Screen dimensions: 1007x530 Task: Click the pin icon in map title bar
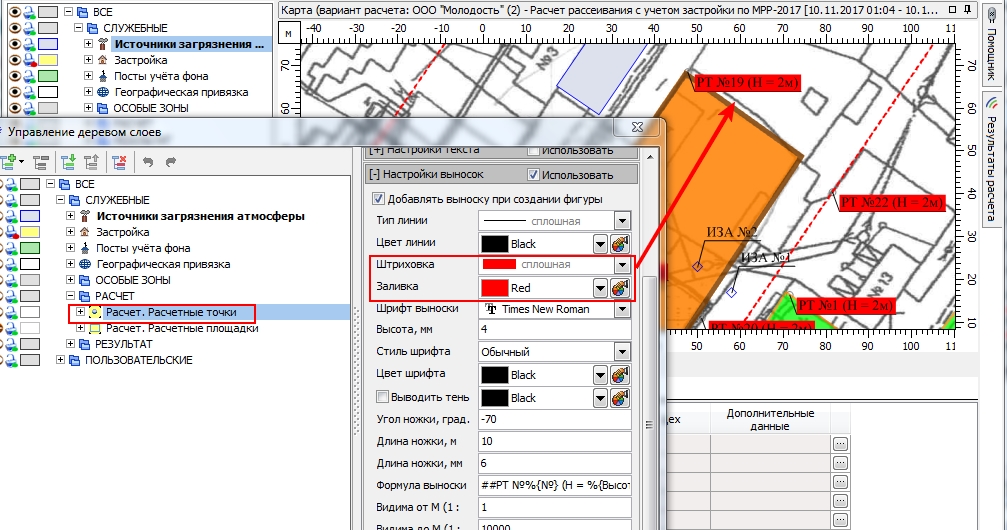[967, 10]
